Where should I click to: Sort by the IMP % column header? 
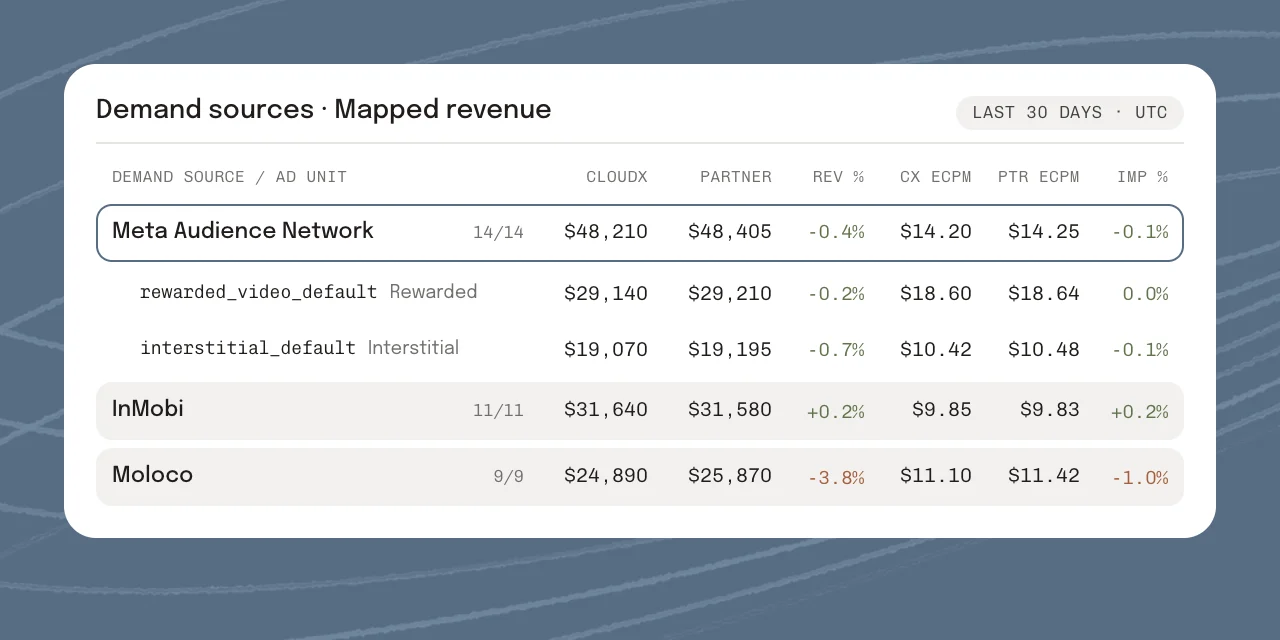click(x=1143, y=177)
